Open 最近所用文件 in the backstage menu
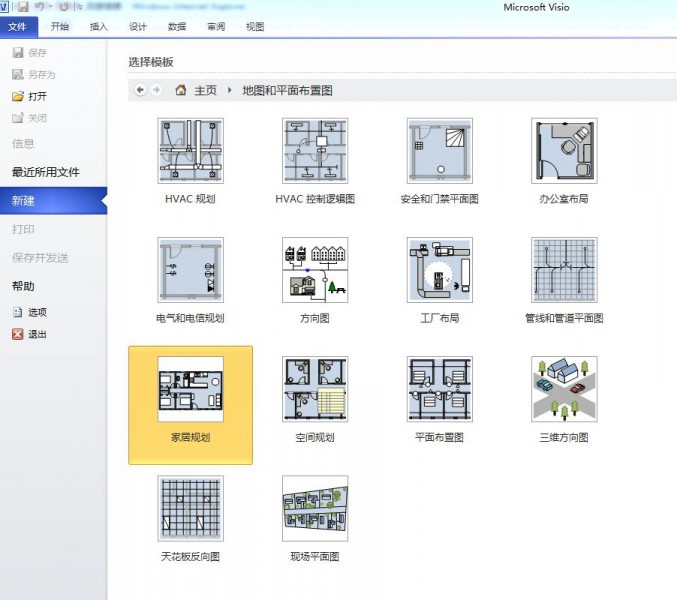This screenshot has height=600, width=677. coord(46,172)
